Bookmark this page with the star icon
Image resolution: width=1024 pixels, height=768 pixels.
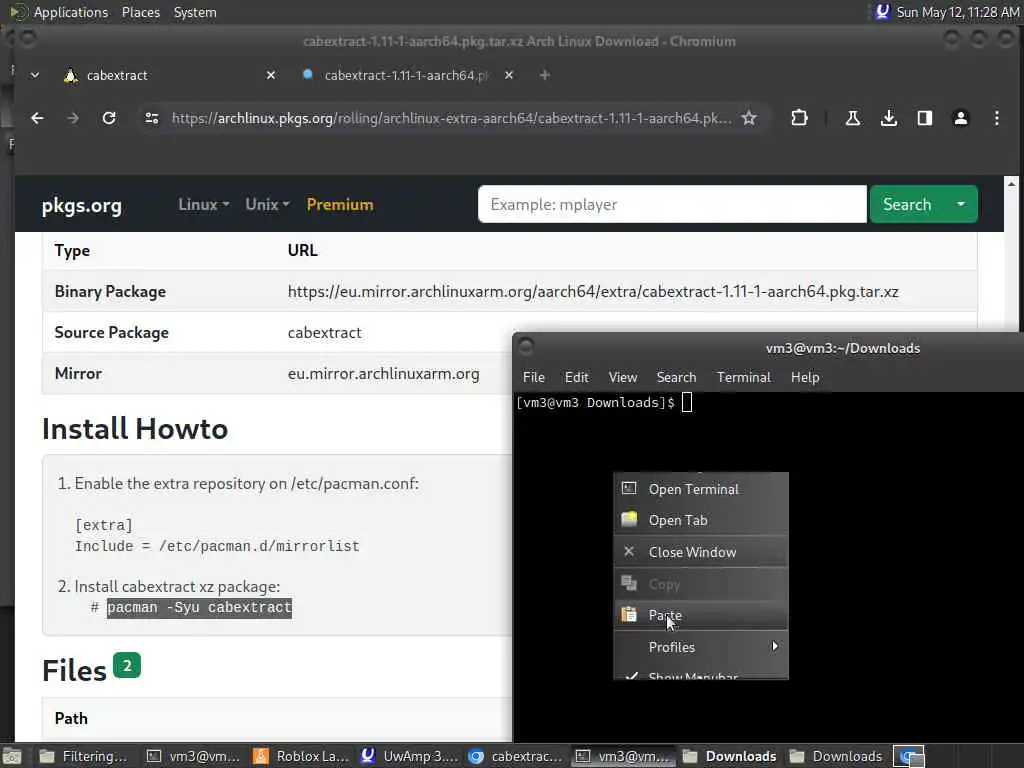749,118
